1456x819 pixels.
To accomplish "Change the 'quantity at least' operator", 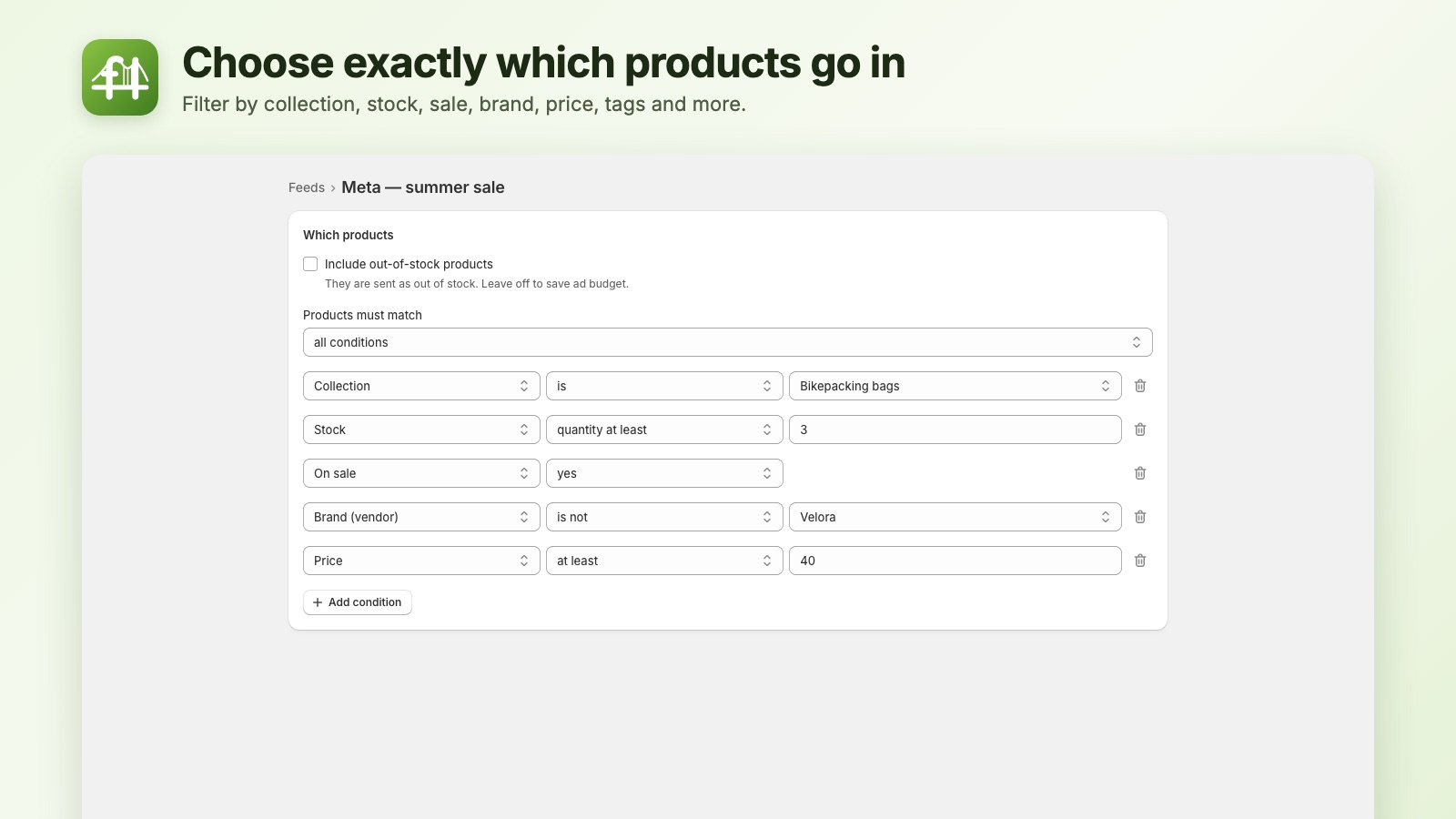I will [664, 430].
